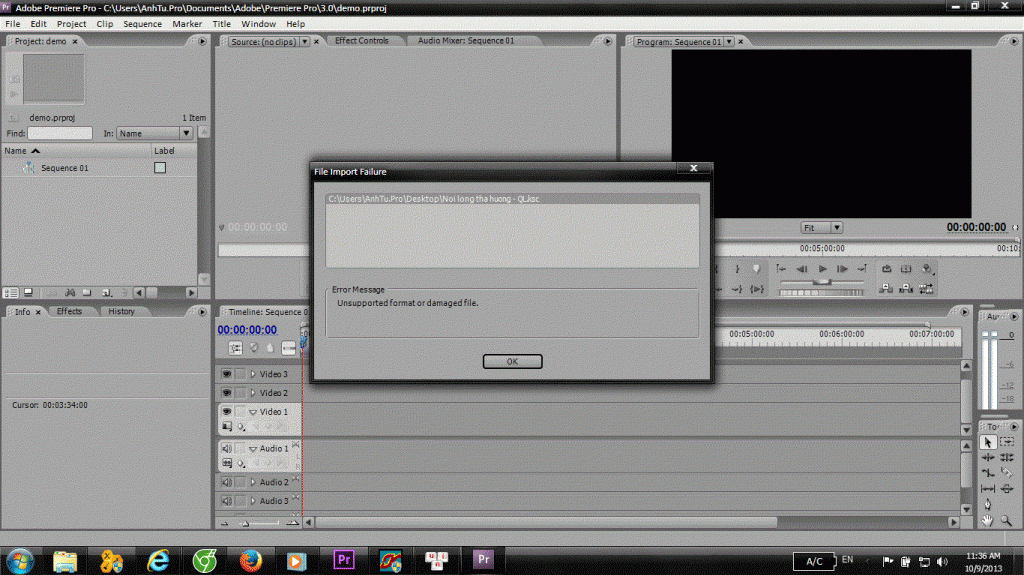Mute Audio 2 track speaker toggle
Viewport: 1024px width, 575px height.
point(226,482)
